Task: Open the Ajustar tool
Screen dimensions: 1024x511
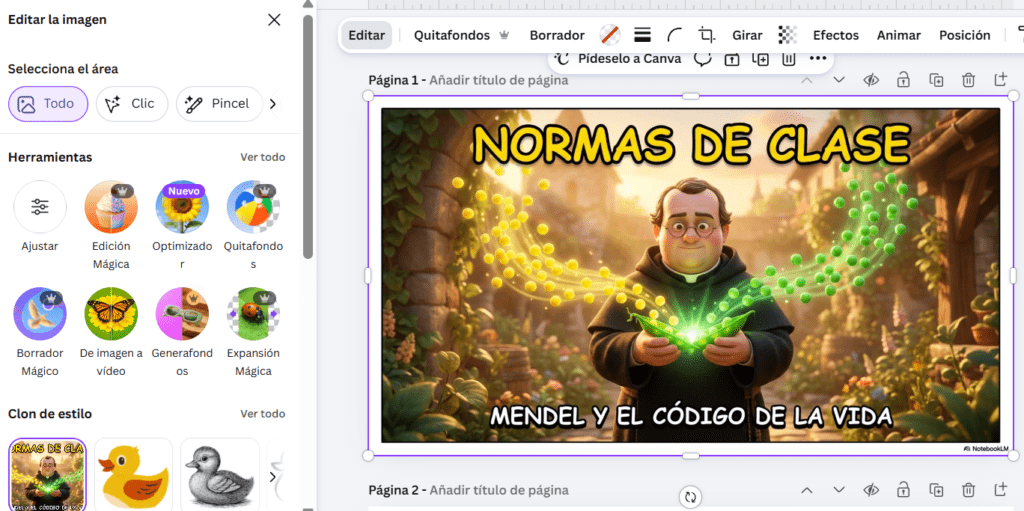Action: 40,207
